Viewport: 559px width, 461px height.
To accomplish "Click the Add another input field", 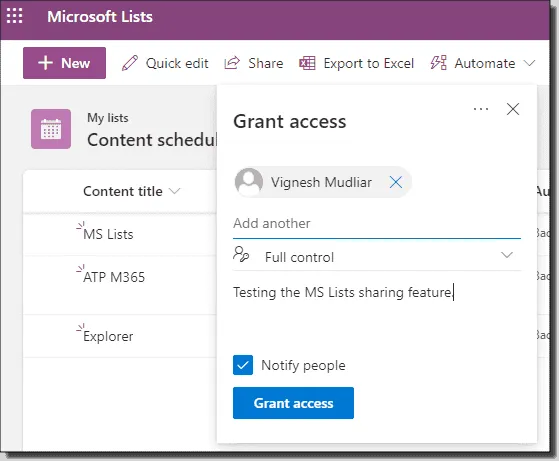I will (377, 224).
